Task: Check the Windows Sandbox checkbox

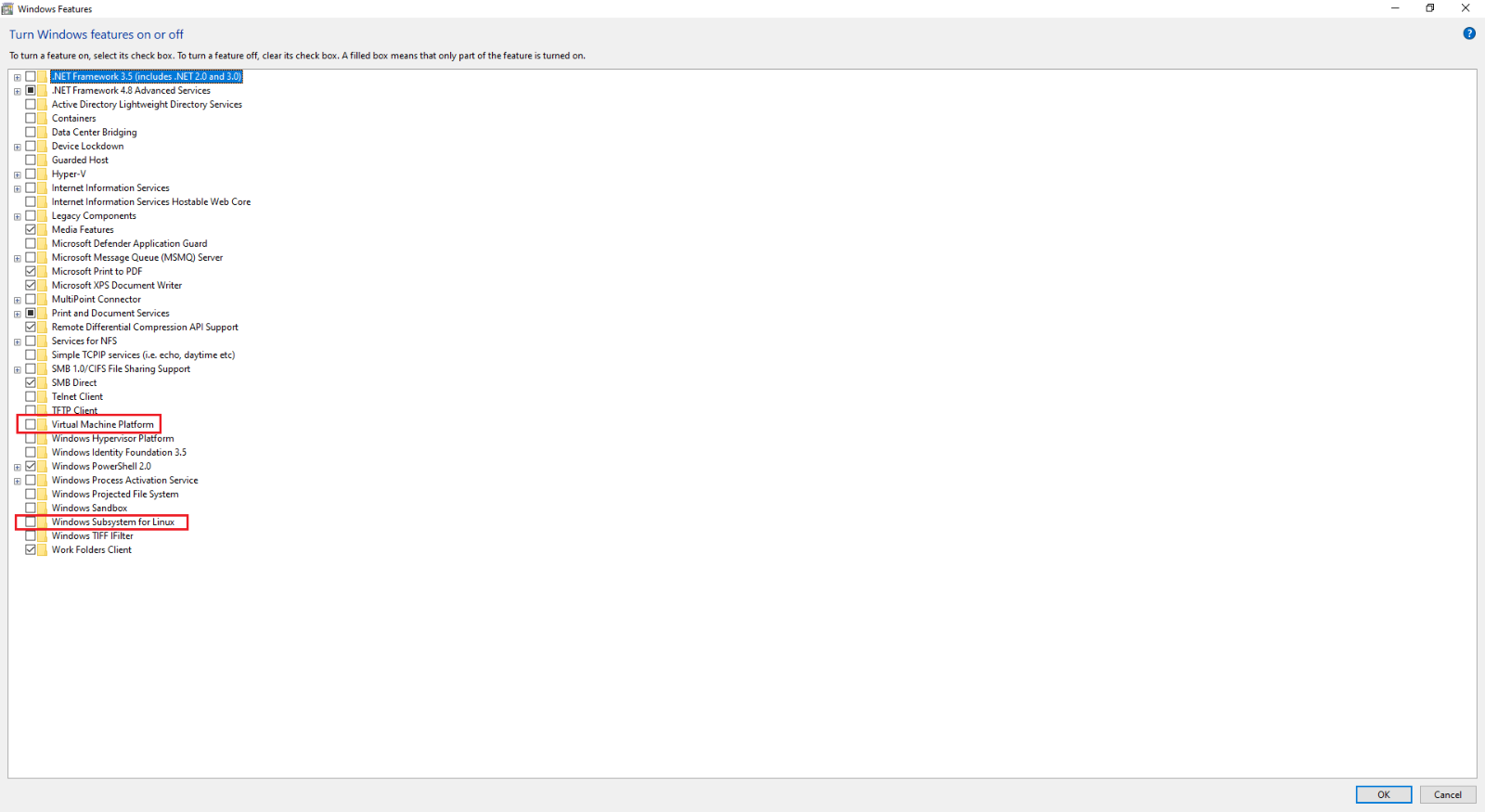Action: [31, 508]
